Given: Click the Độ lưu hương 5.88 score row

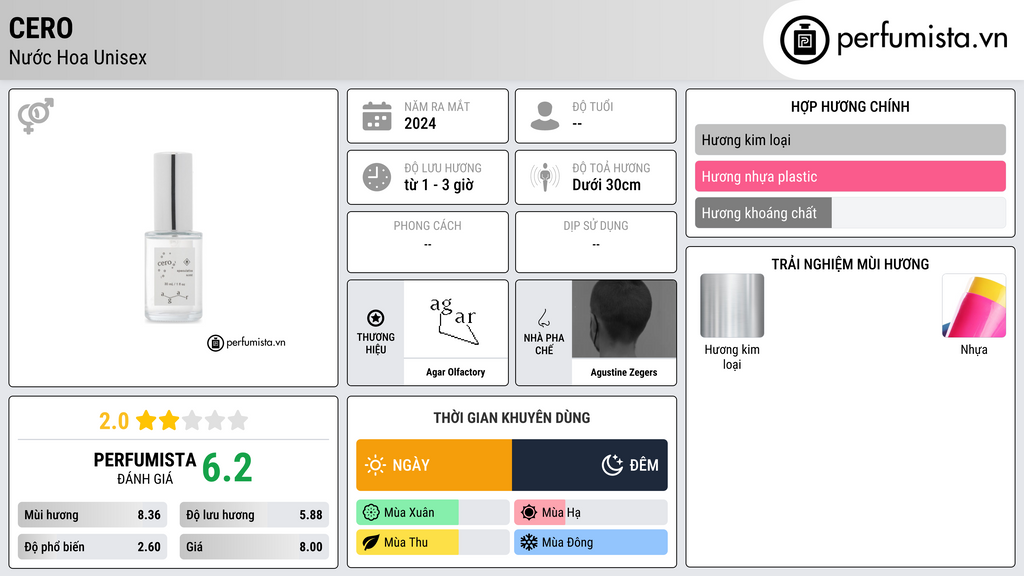Looking at the screenshot, I should tap(254, 515).
